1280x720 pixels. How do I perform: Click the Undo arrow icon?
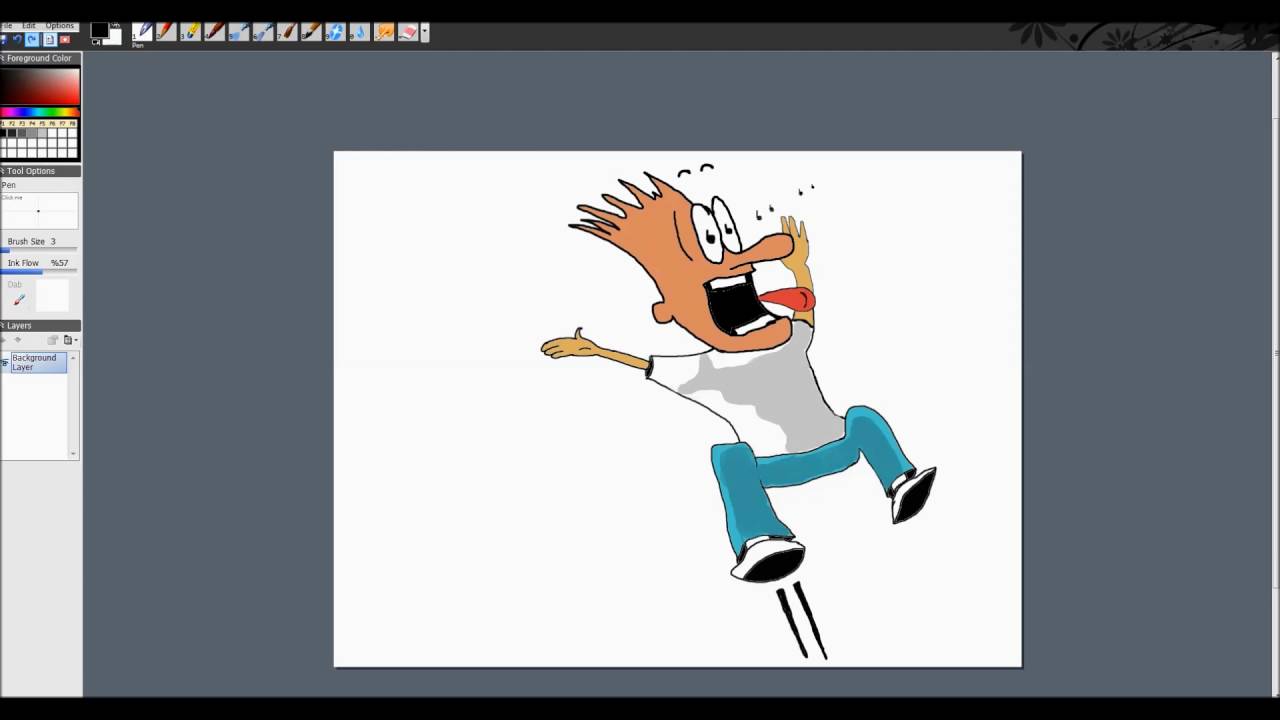(x=17, y=40)
